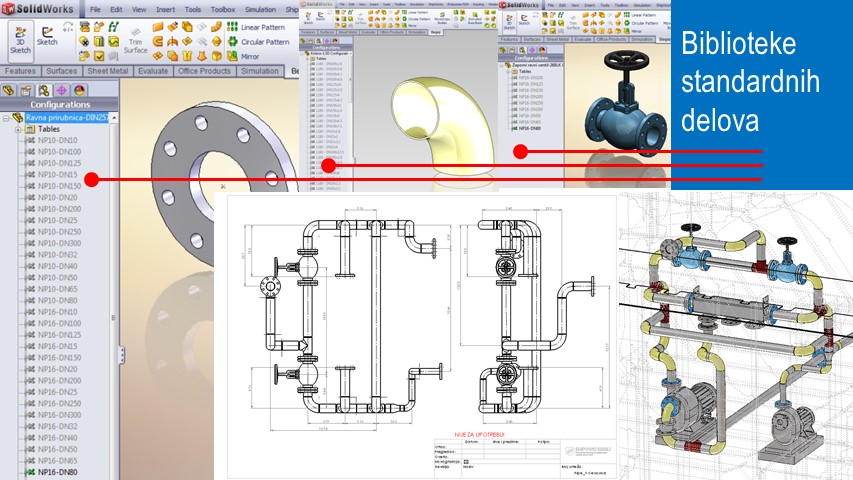Switch to Evaluate tab in the leftmost window
The width and height of the screenshot is (853, 480).
(x=153, y=72)
